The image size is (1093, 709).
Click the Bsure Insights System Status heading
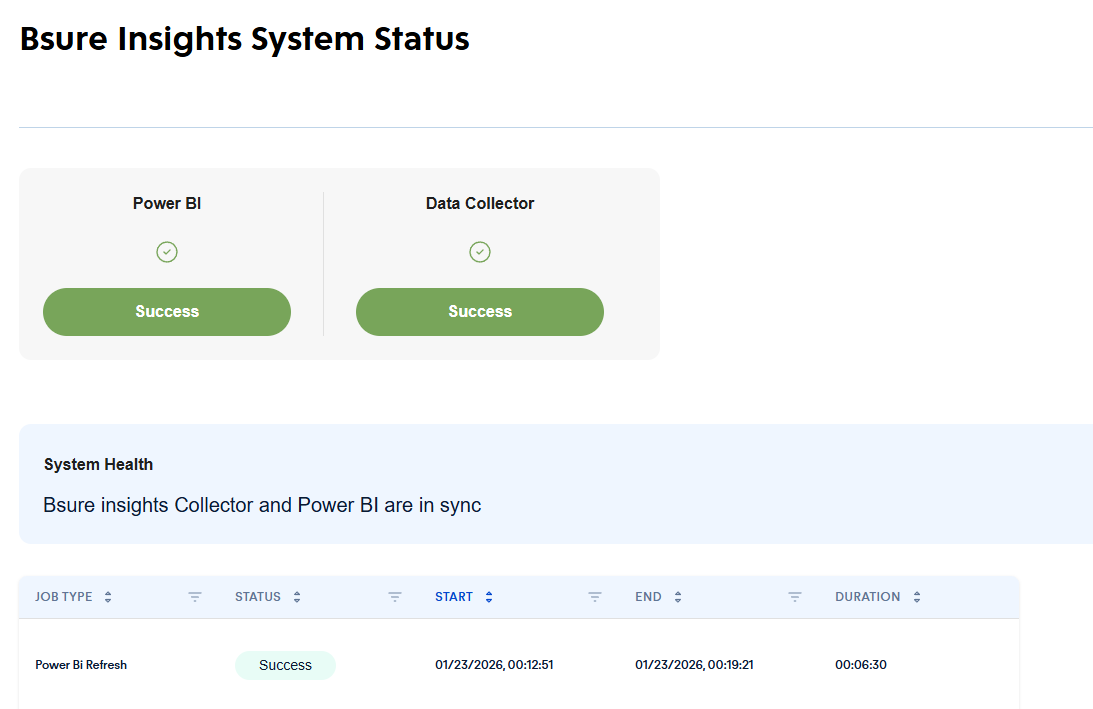(x=245, y=39)
